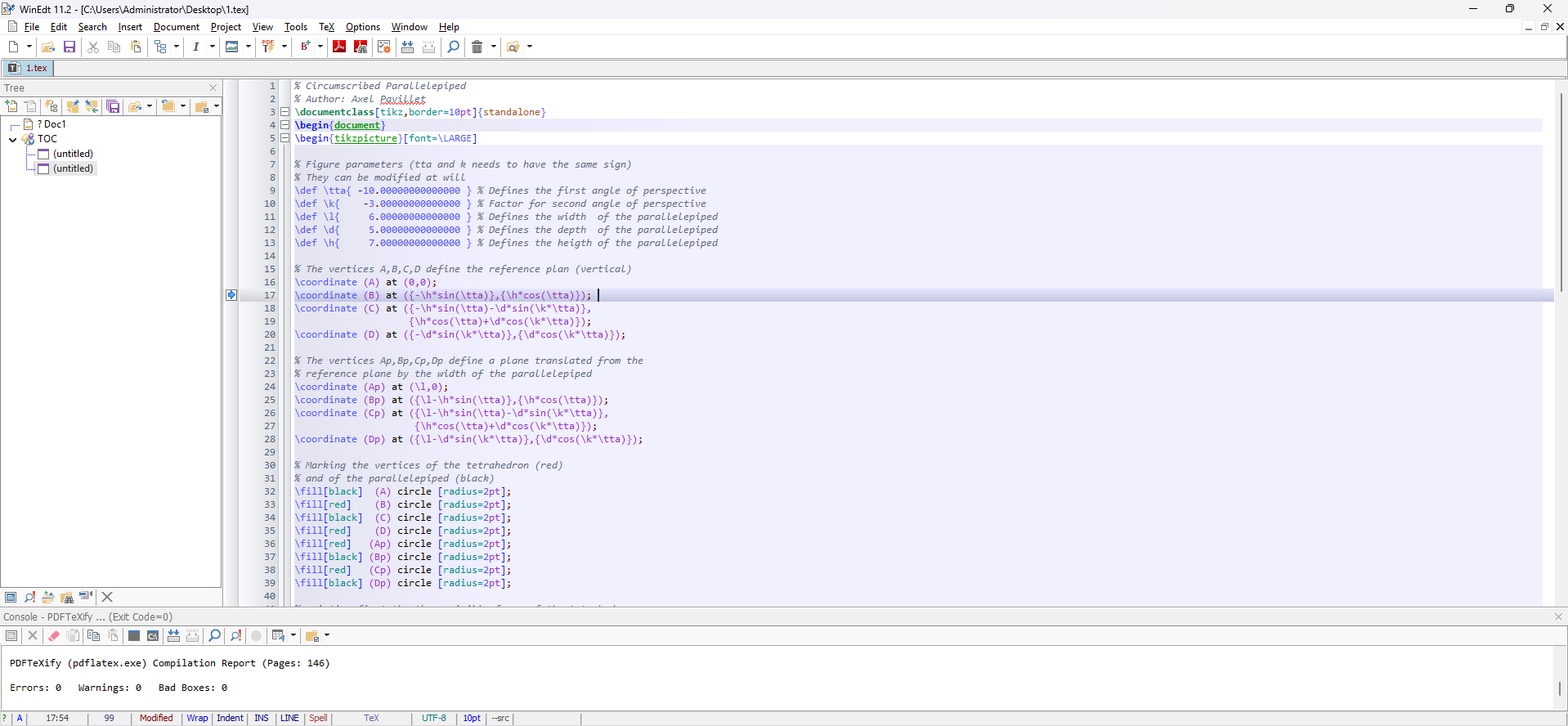The height and width of the screenshot is (726, 1568).
Task: Click the Save All icon in Tree toolbar
Action: point(113,106)
